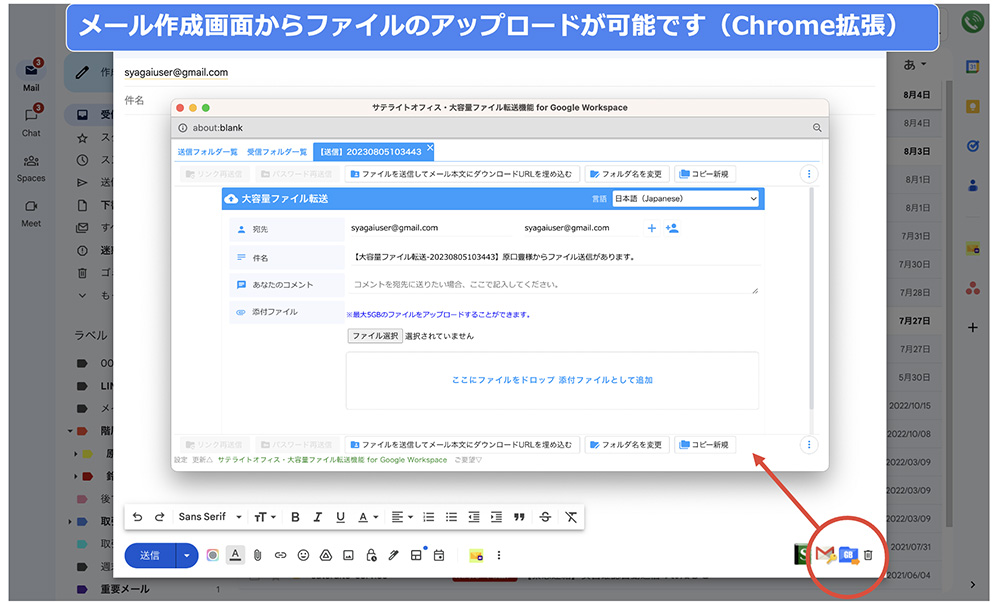
Task: Open Spaces in Gmail left sidebar
Action: pos(31,168)
